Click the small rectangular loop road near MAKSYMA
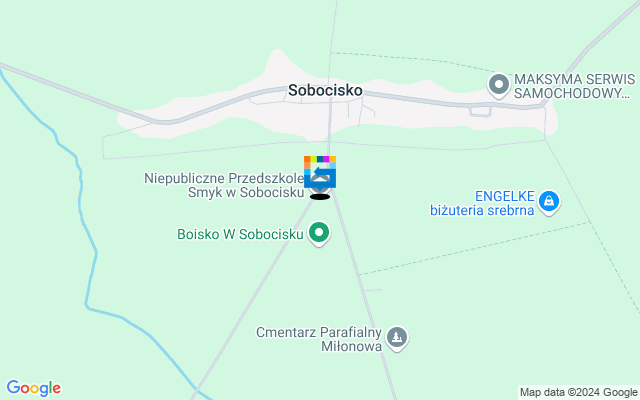Screen dimensions: 640x400 480,111
